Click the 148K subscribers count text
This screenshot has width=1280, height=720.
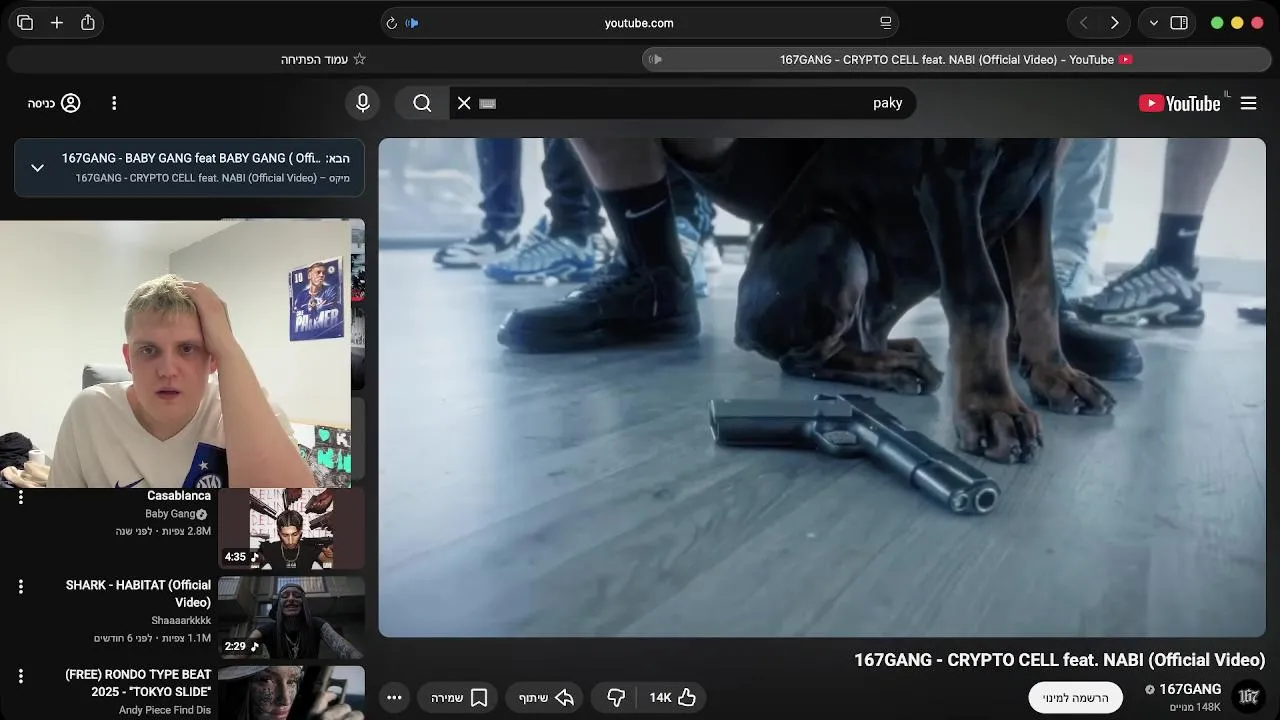1195,707
